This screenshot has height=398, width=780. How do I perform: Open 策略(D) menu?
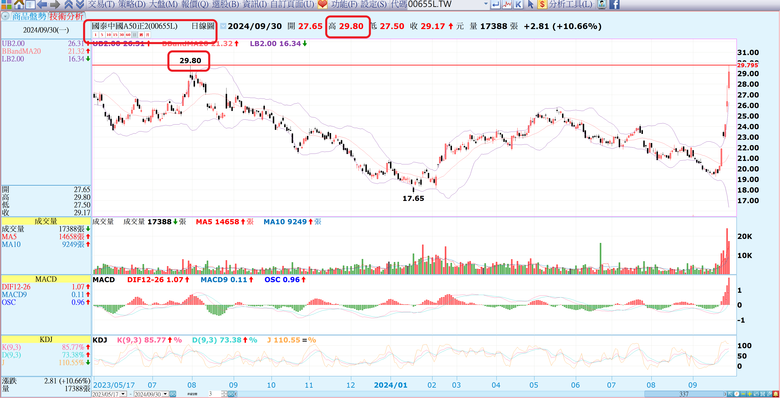point(132,4)
